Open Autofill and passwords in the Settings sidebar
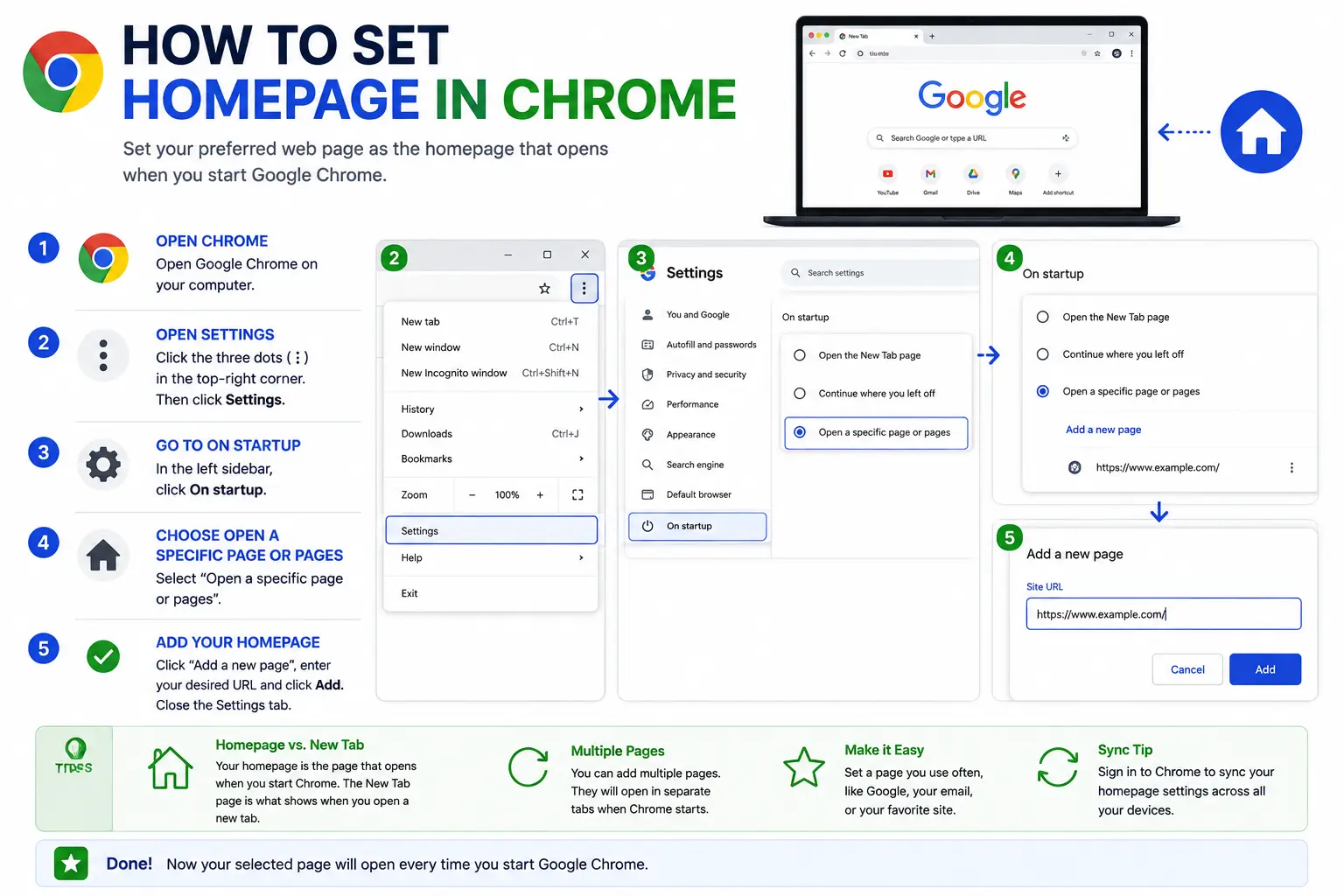This screenshot has width=1344, height=896. click(697, 345)
